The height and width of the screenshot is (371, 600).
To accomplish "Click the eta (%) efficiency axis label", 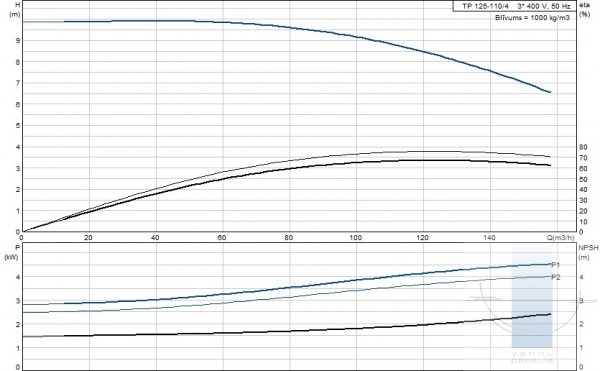I will [x=585, y=10].
